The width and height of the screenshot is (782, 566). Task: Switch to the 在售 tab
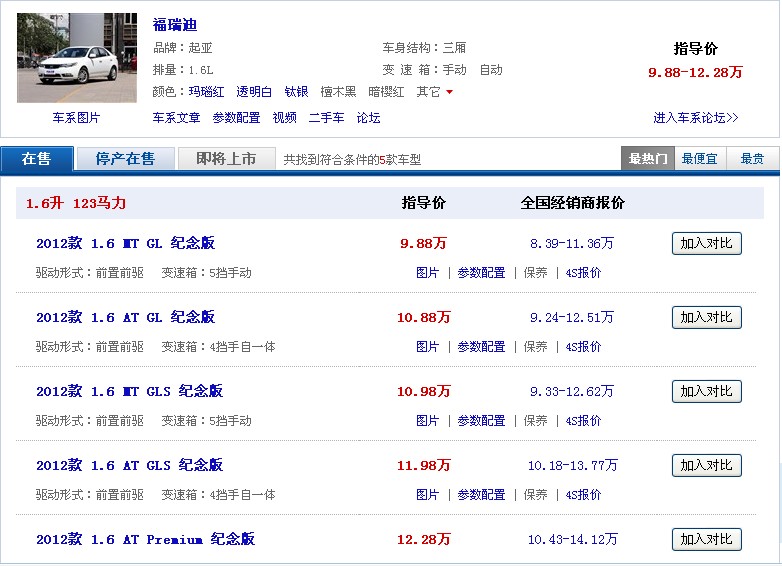coord(37,159)
